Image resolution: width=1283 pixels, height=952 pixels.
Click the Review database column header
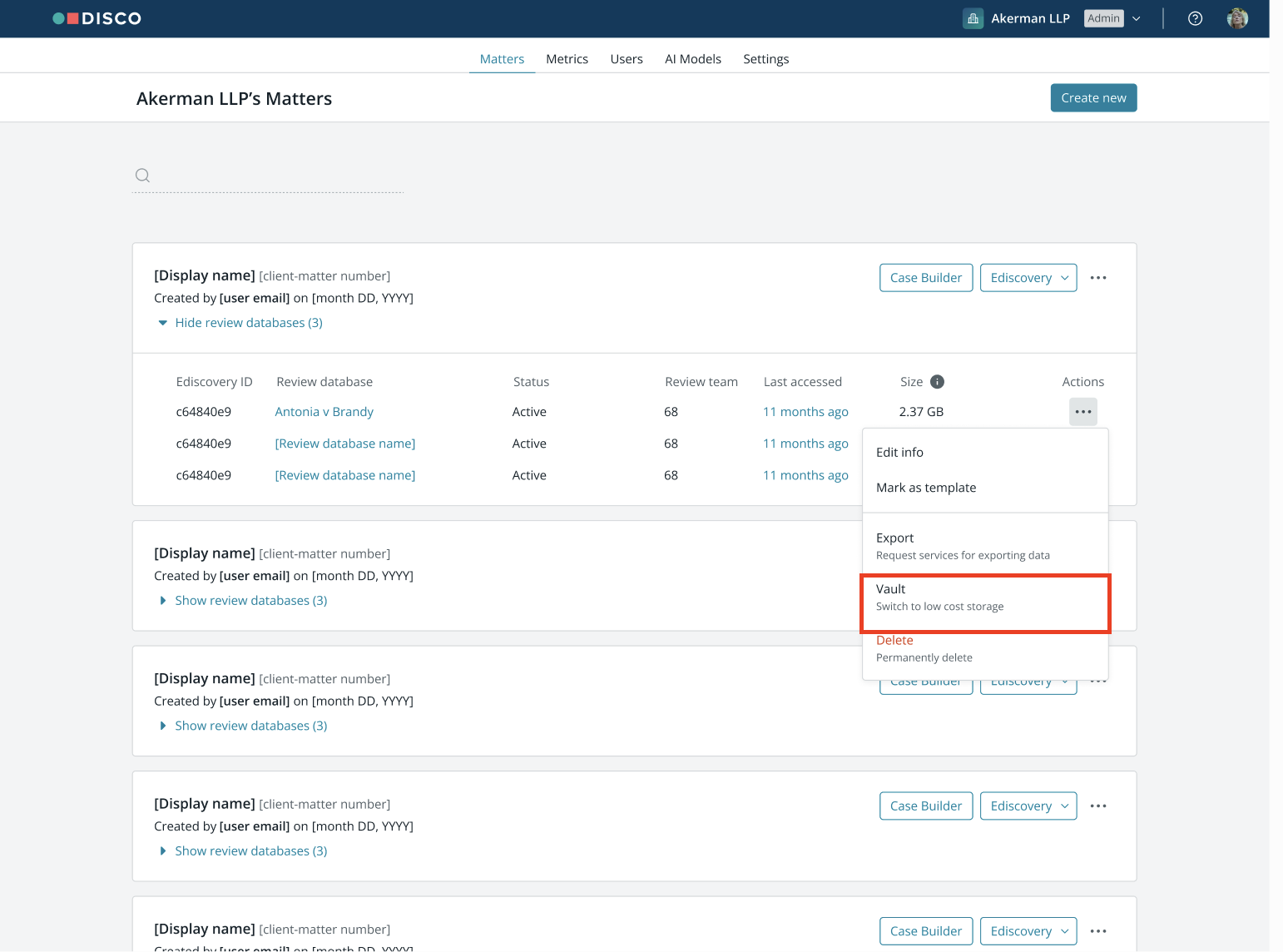(x=324, y=382)
